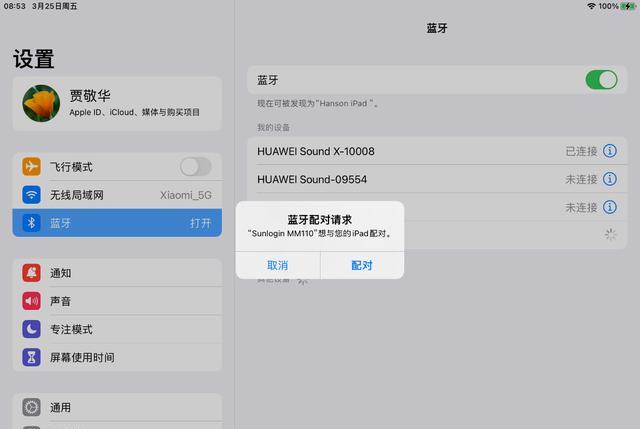Tap the 打开 status on Bluetooth row

click(200, 223)
